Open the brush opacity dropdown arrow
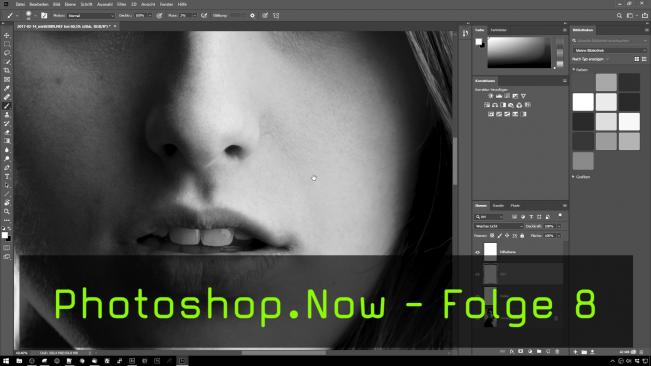The image size is (651, 366). pos(149,16)
